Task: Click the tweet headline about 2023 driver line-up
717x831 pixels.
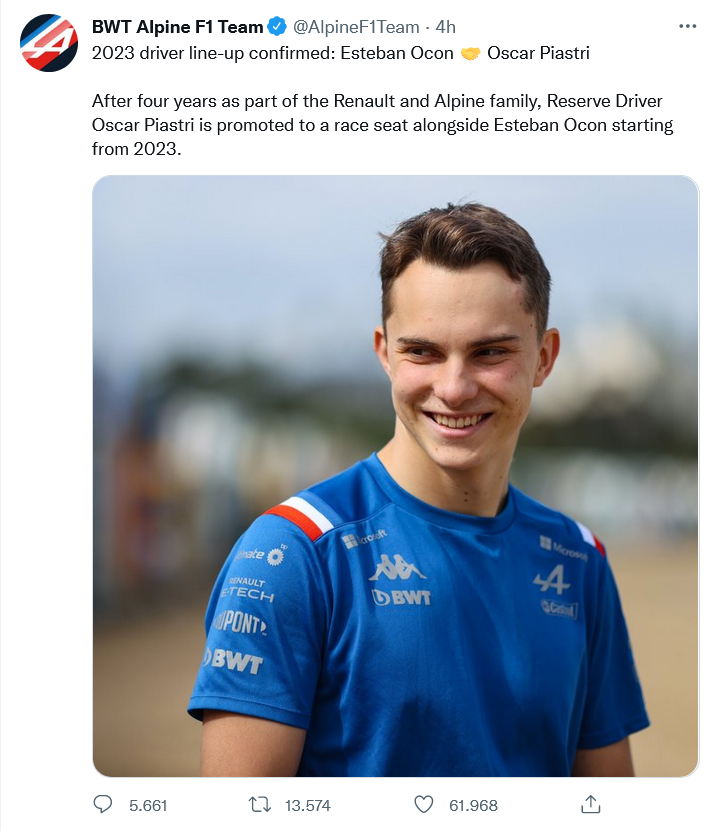Action: point(270,53)
